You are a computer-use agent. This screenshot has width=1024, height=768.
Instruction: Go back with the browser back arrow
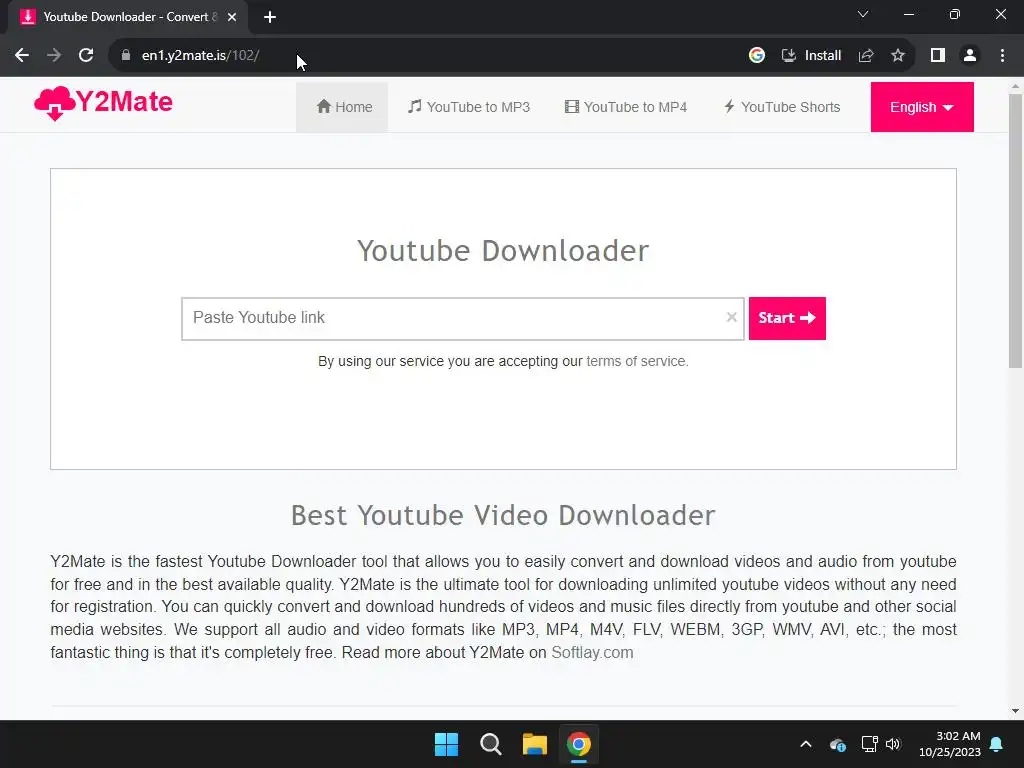[22, 56]
